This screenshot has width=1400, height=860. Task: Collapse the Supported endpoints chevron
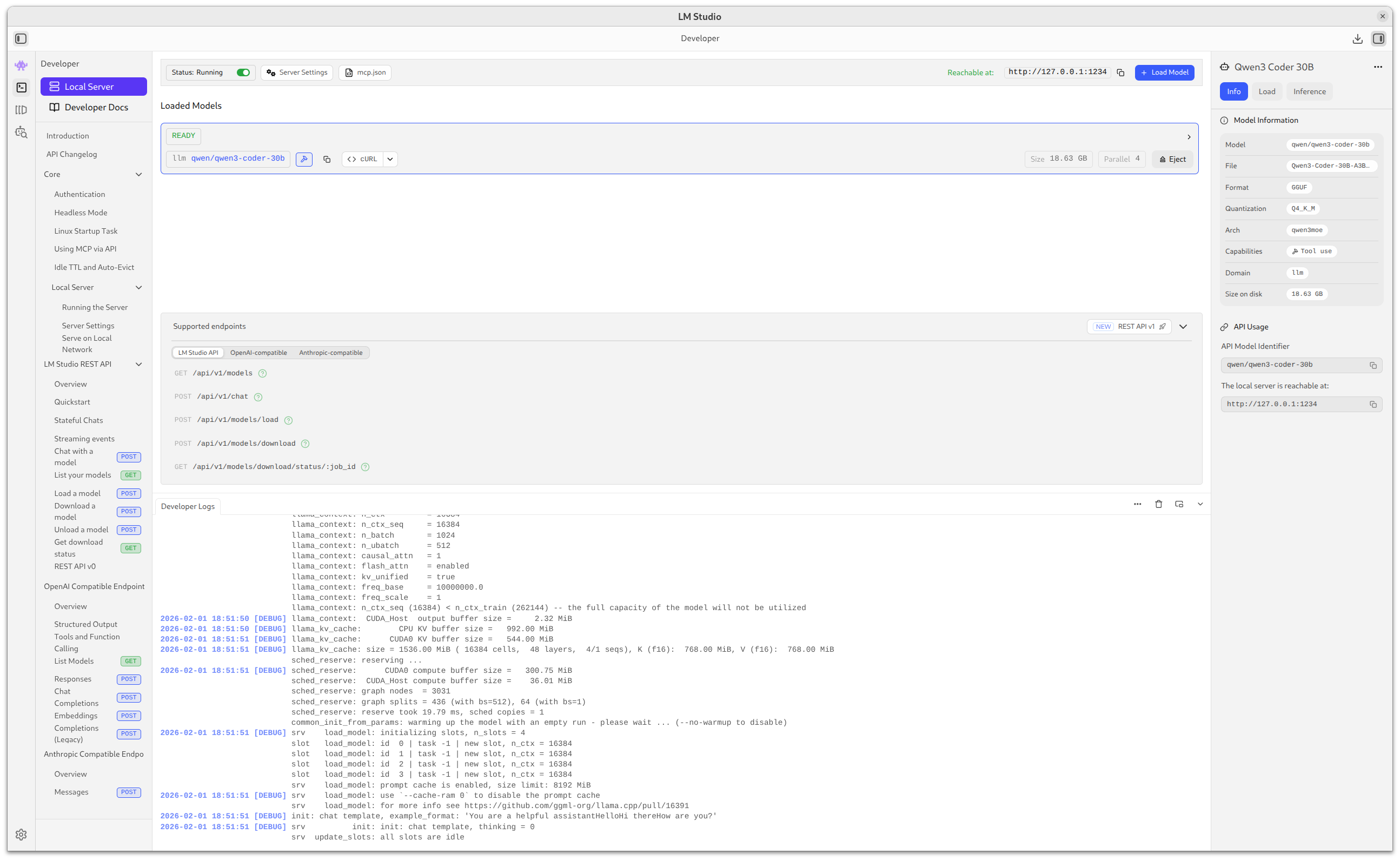1183,327
